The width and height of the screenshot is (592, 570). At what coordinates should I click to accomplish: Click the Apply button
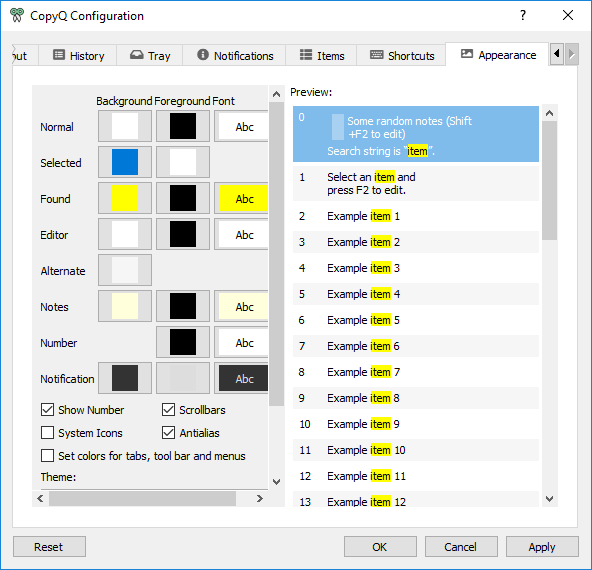[542, 547]
